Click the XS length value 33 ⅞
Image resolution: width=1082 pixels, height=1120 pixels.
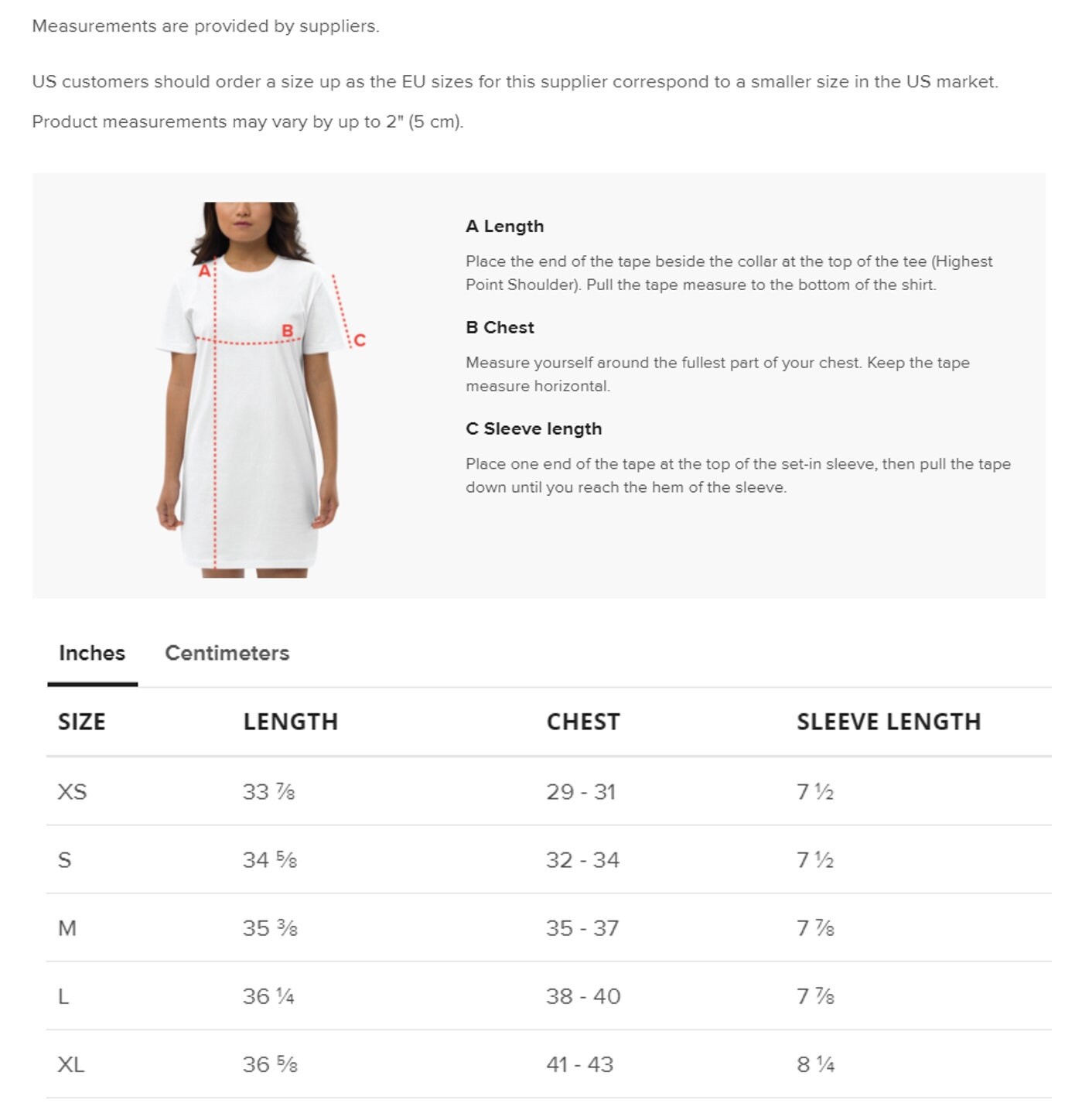point(268,792)
